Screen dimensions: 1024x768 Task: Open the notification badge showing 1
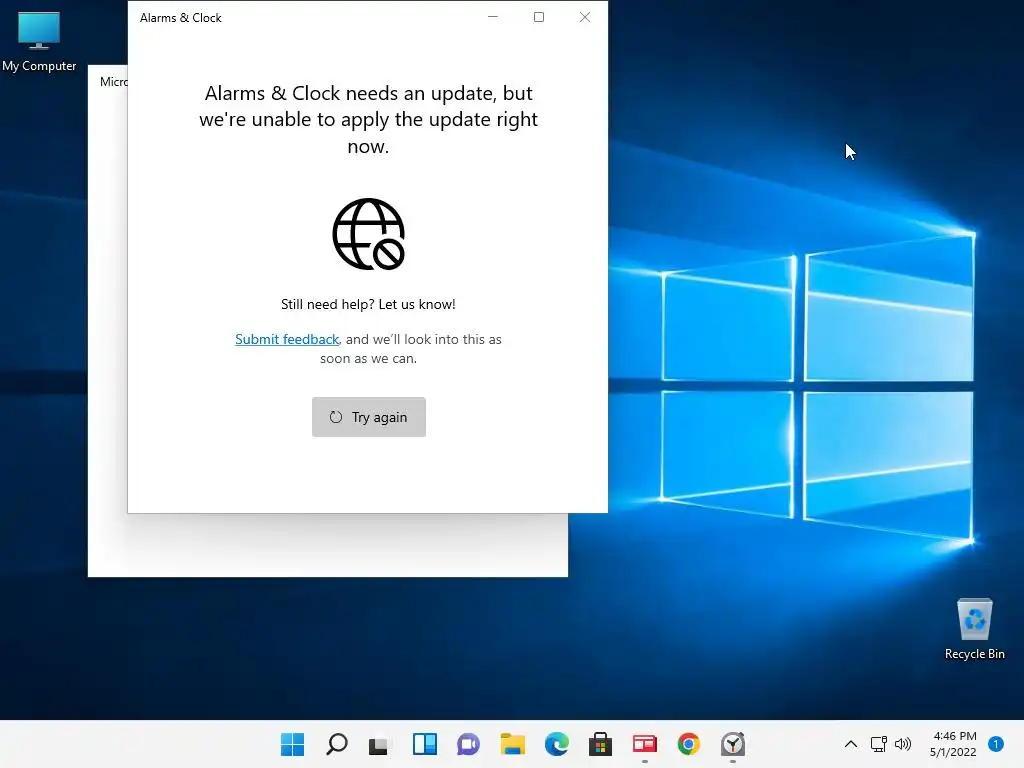(995, 744)
